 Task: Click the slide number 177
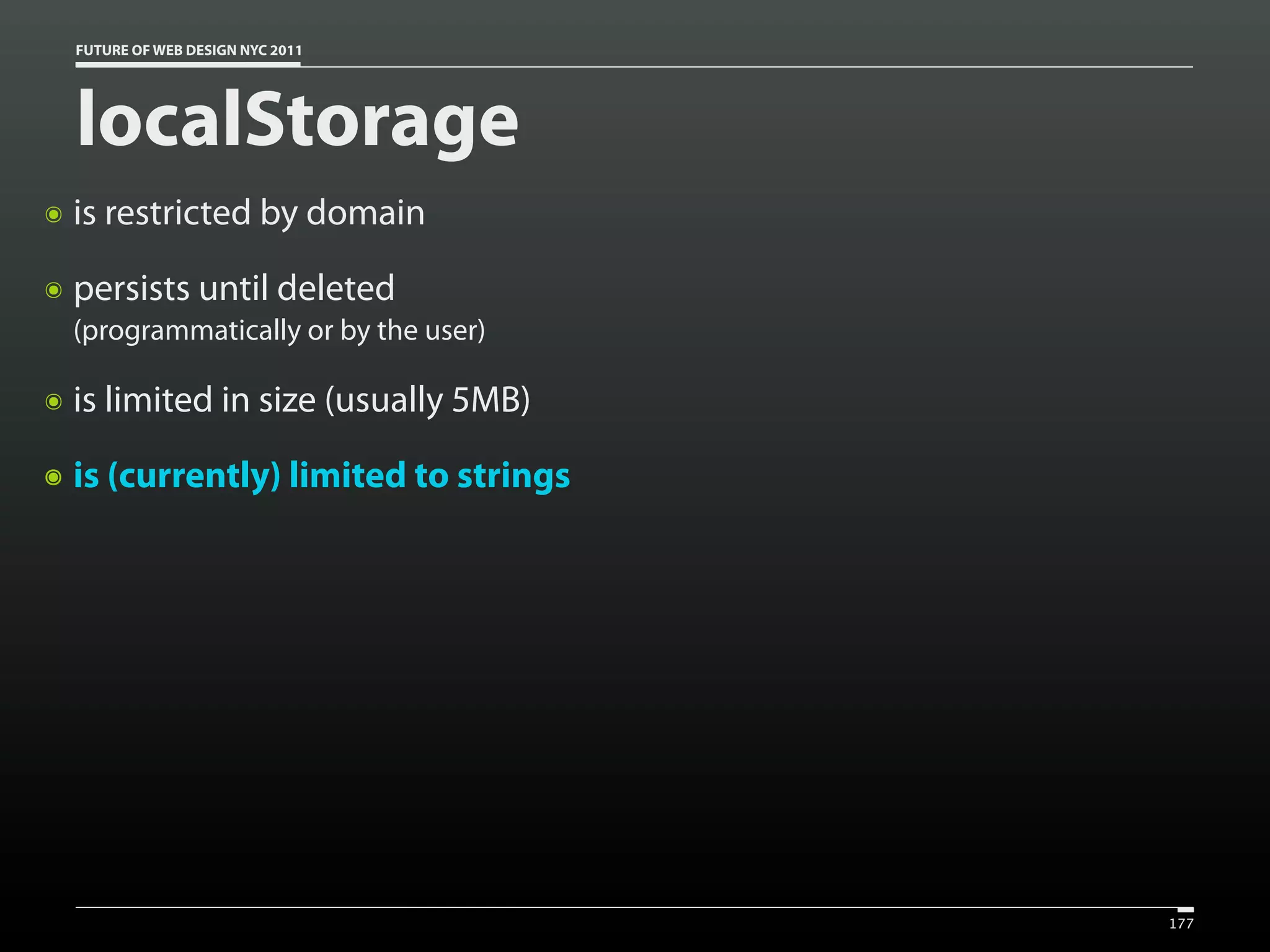pos(1181,923)
